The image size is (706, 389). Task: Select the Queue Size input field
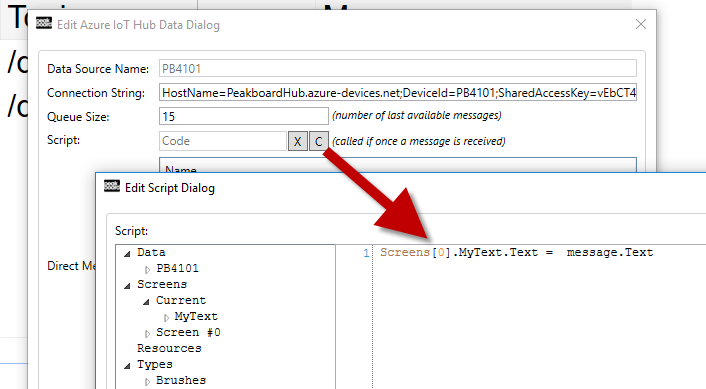pos(244,116)
